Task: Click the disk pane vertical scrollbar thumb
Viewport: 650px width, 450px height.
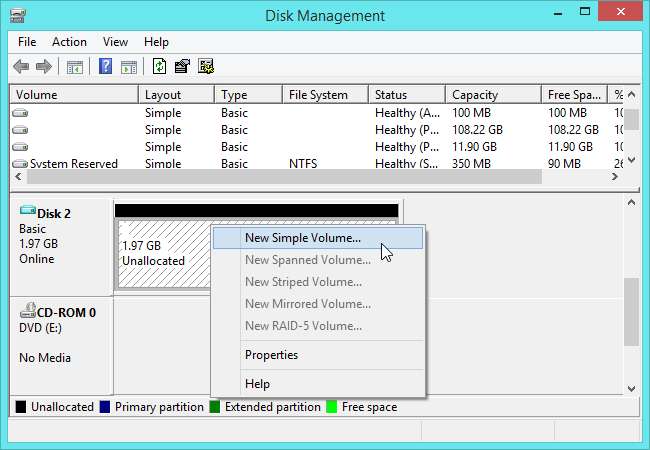Action: (x=631, y=312)
